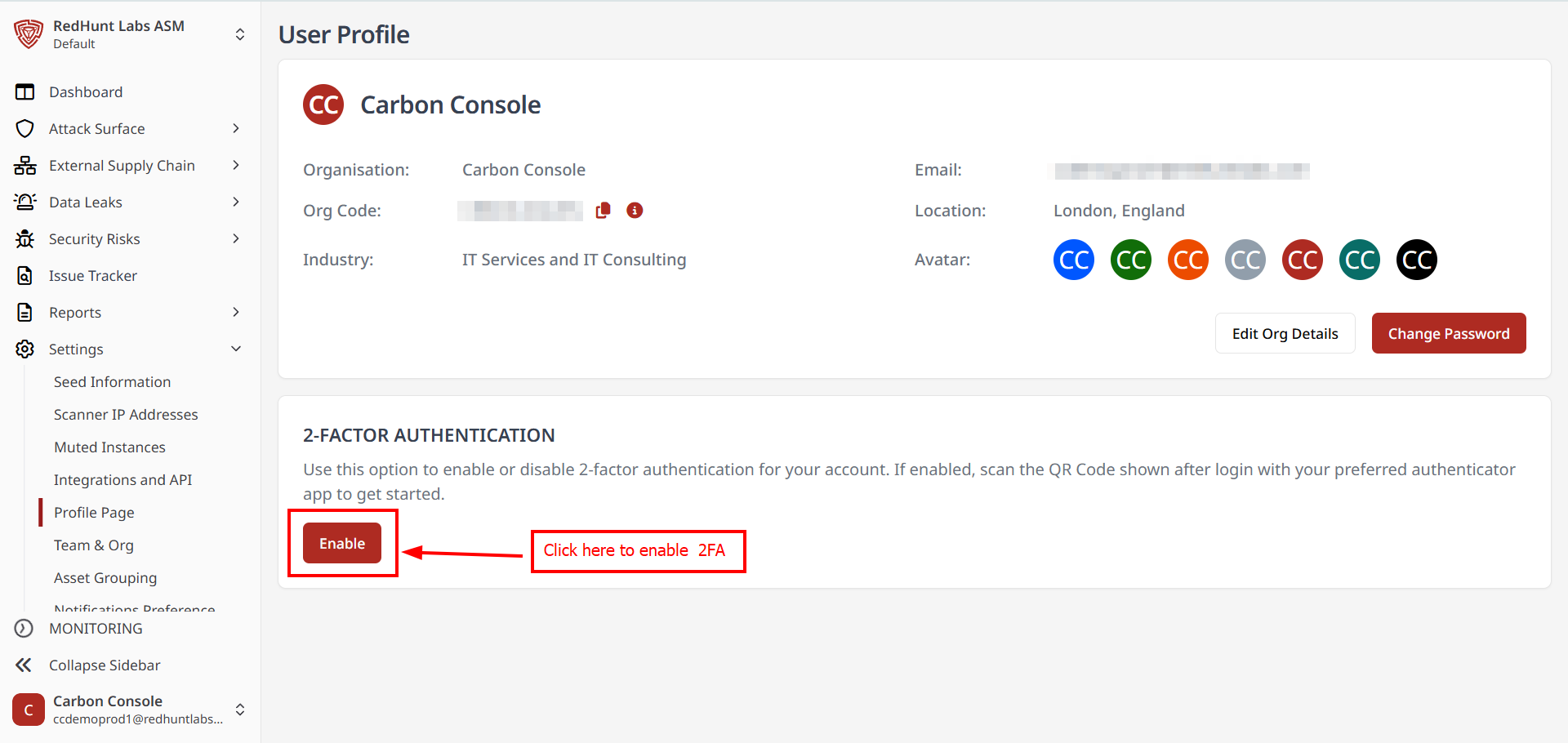Click the Collapse Sidebar double-chevron icon
Screen dimensions: 1568x743
(x=24, y=665)
